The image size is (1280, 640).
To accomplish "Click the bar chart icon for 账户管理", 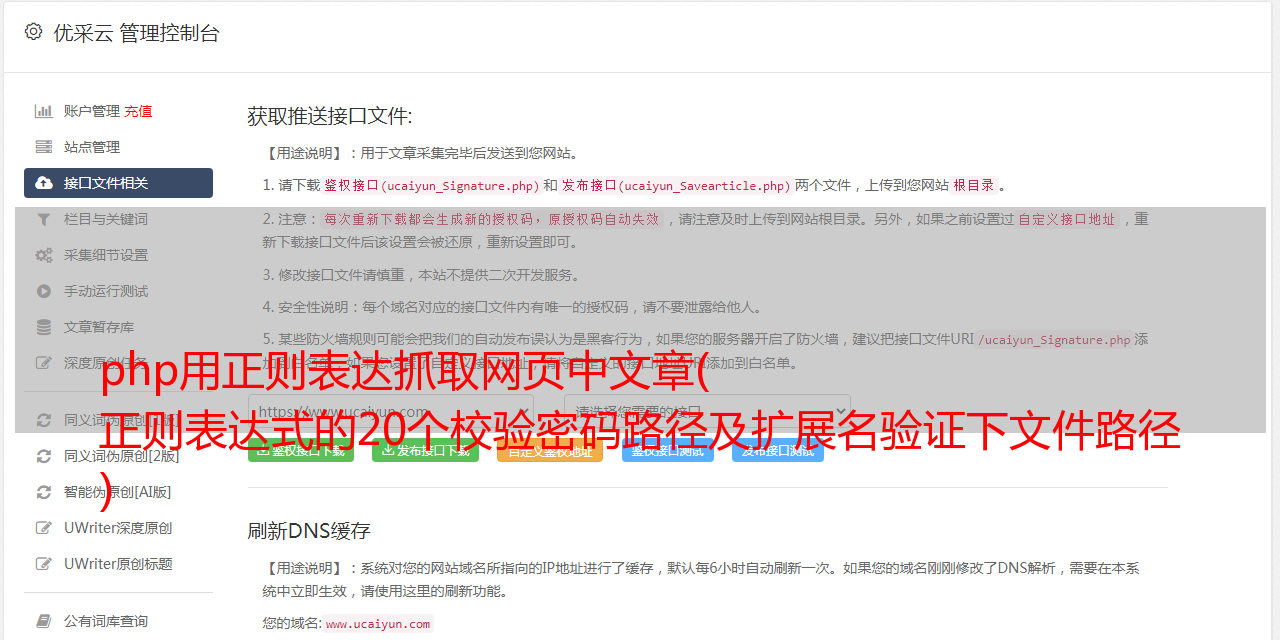I will [x=44, y=111].
